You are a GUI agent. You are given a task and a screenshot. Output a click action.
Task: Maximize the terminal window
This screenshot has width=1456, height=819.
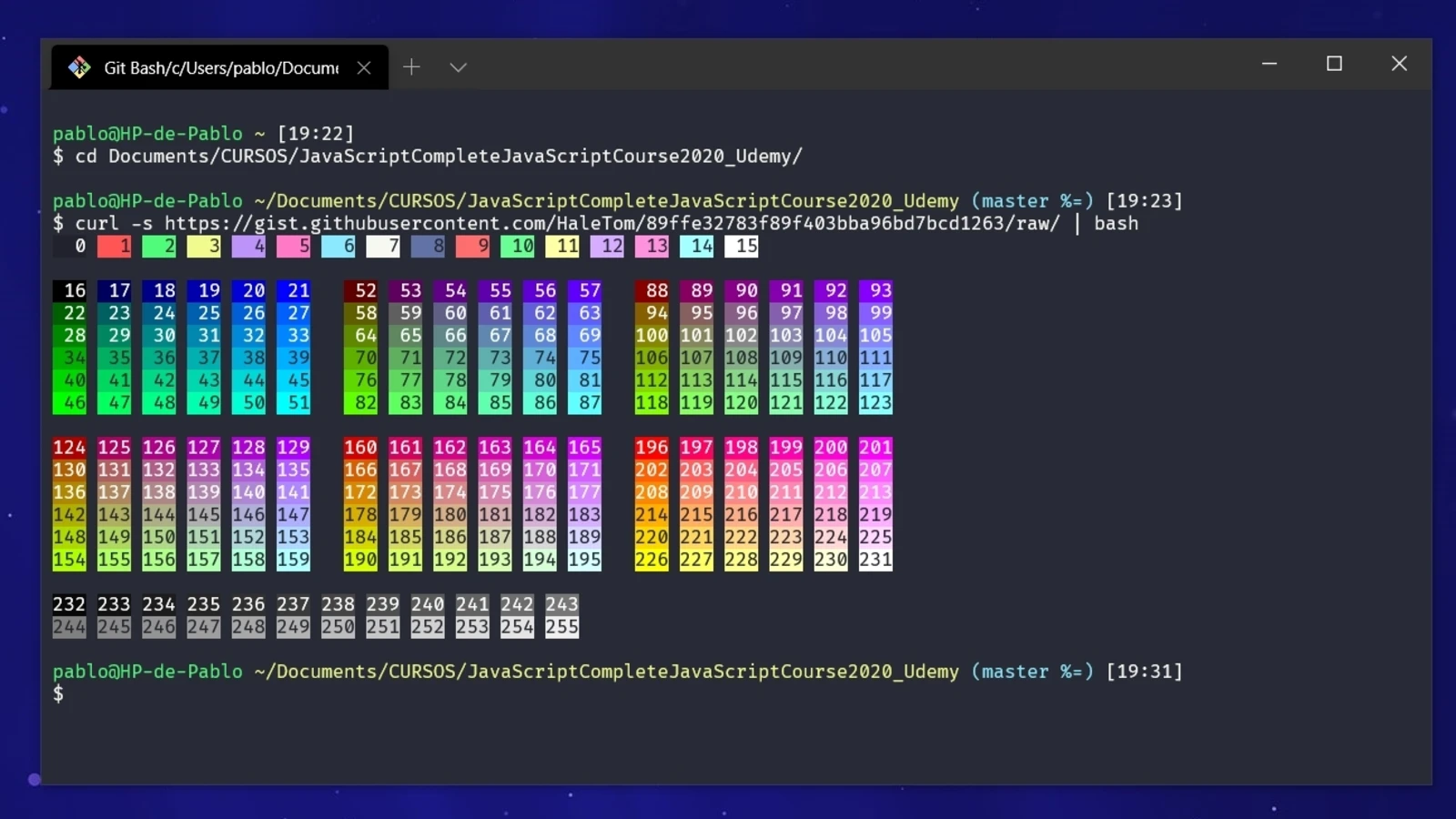tap(1334, 64)
